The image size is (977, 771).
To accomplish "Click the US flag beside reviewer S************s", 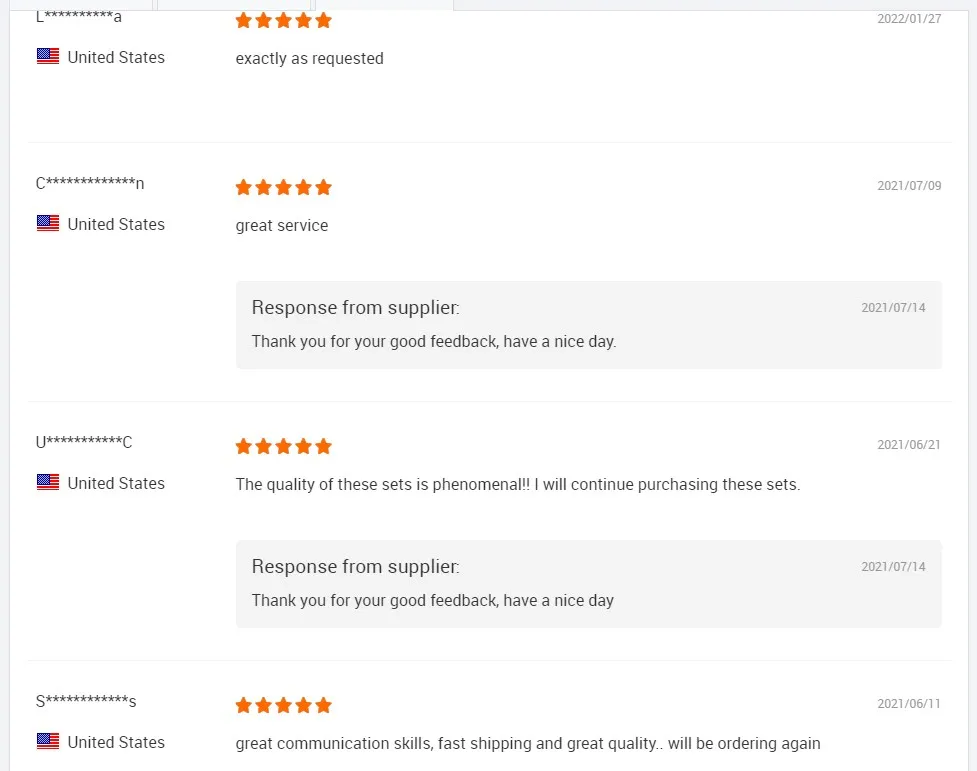I will (48, 742).
